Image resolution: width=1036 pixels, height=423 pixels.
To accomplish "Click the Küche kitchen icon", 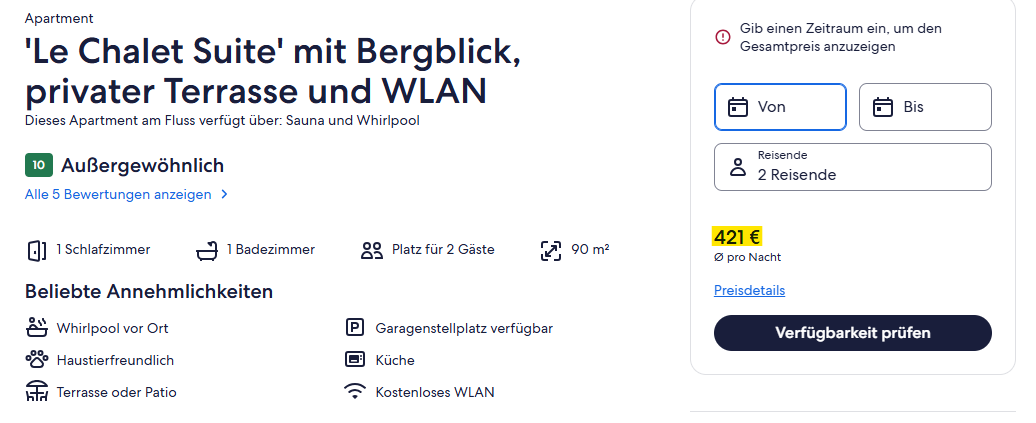I will coord(355,360).
